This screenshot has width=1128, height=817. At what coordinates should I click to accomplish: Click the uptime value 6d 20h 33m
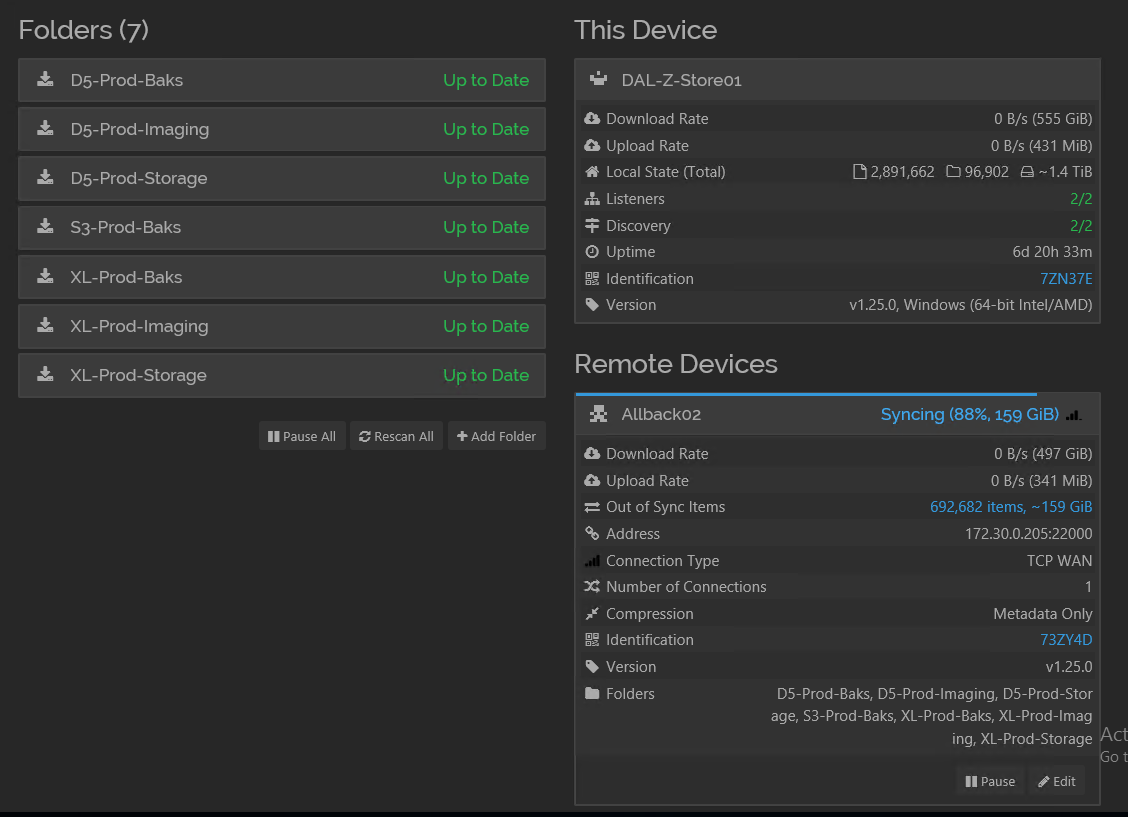(1052, 252)
